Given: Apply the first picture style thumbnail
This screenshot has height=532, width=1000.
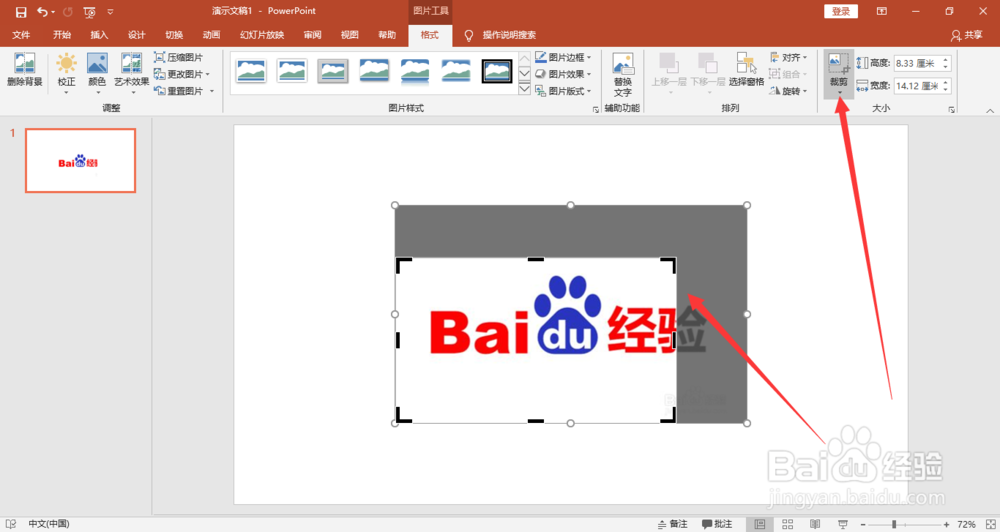Looking at the screenshot, I should (x=251, y=71).
